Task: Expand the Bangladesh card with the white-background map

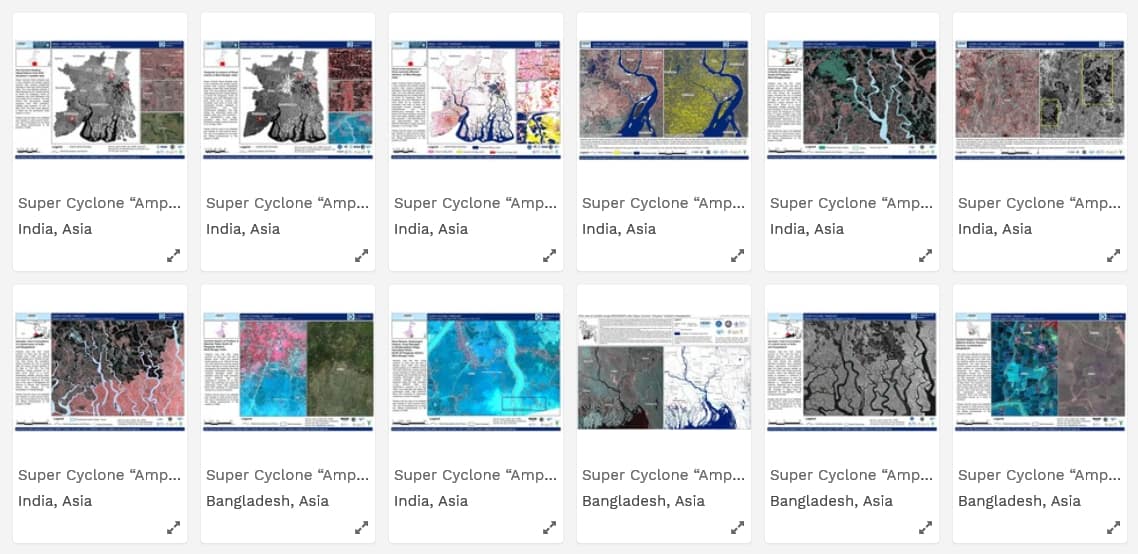Action: click(x=737, y=527)
